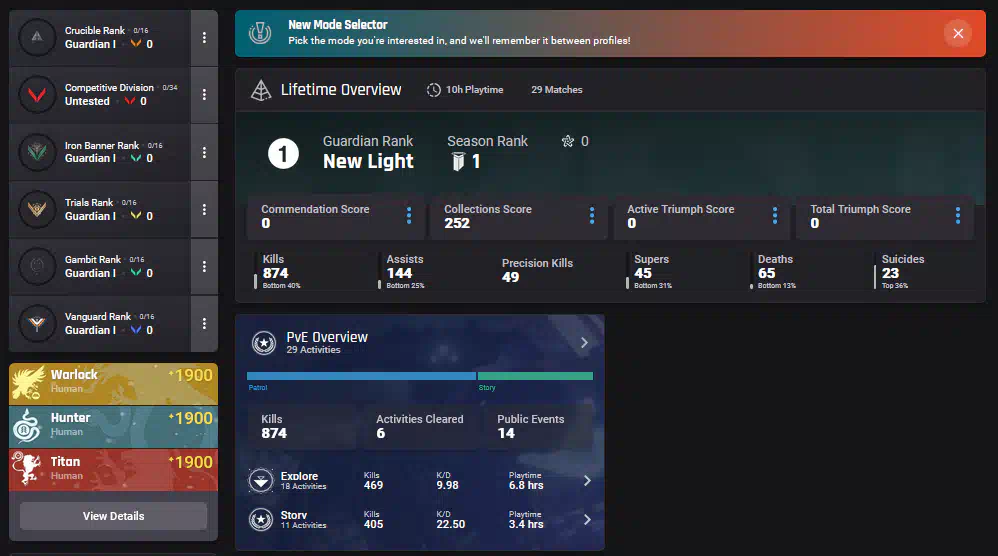Select the Titan character card
The width and height of the screenshot is (998, 556).
click(x=113, y=469)
